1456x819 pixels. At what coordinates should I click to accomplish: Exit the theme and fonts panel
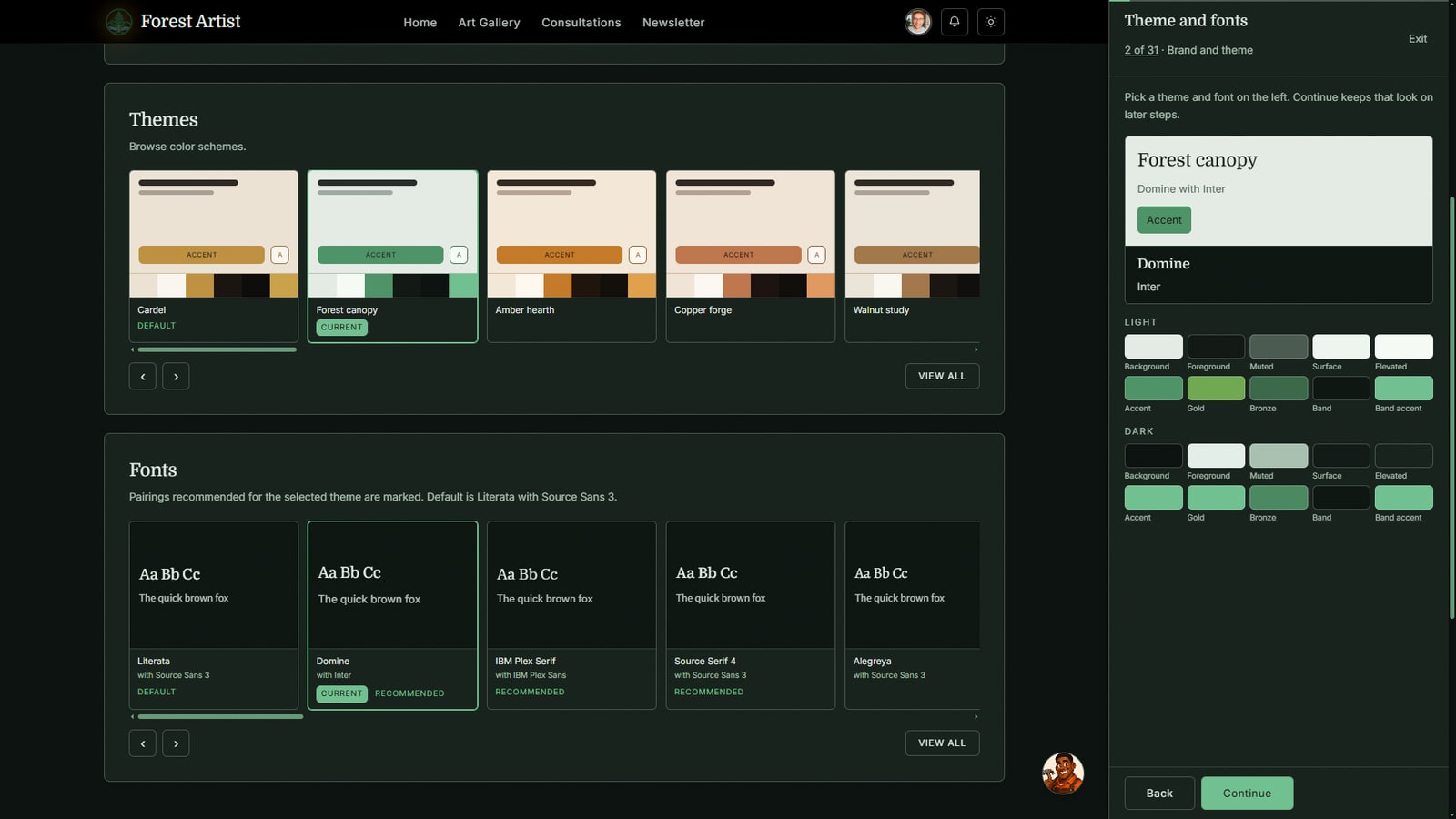tap(1418, 38)
